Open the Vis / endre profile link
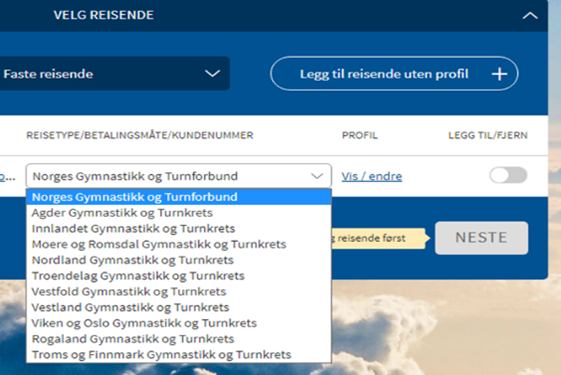This screenshot has height=375, width=561. tap(372, 176)
